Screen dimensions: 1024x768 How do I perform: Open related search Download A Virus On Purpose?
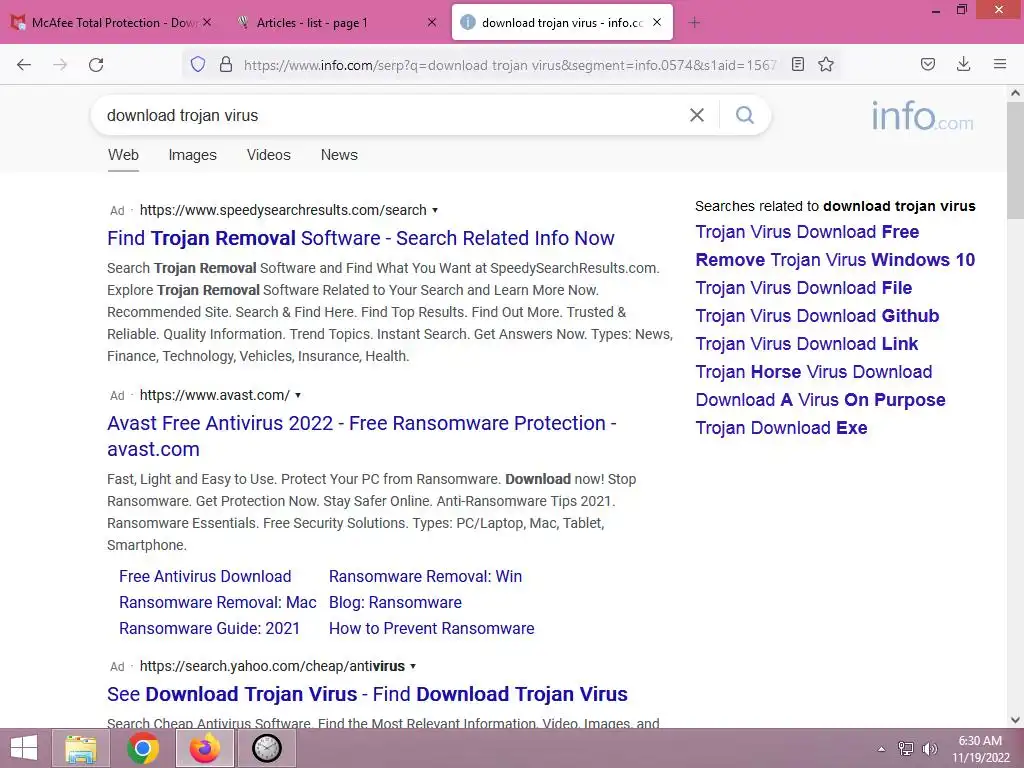820,400
